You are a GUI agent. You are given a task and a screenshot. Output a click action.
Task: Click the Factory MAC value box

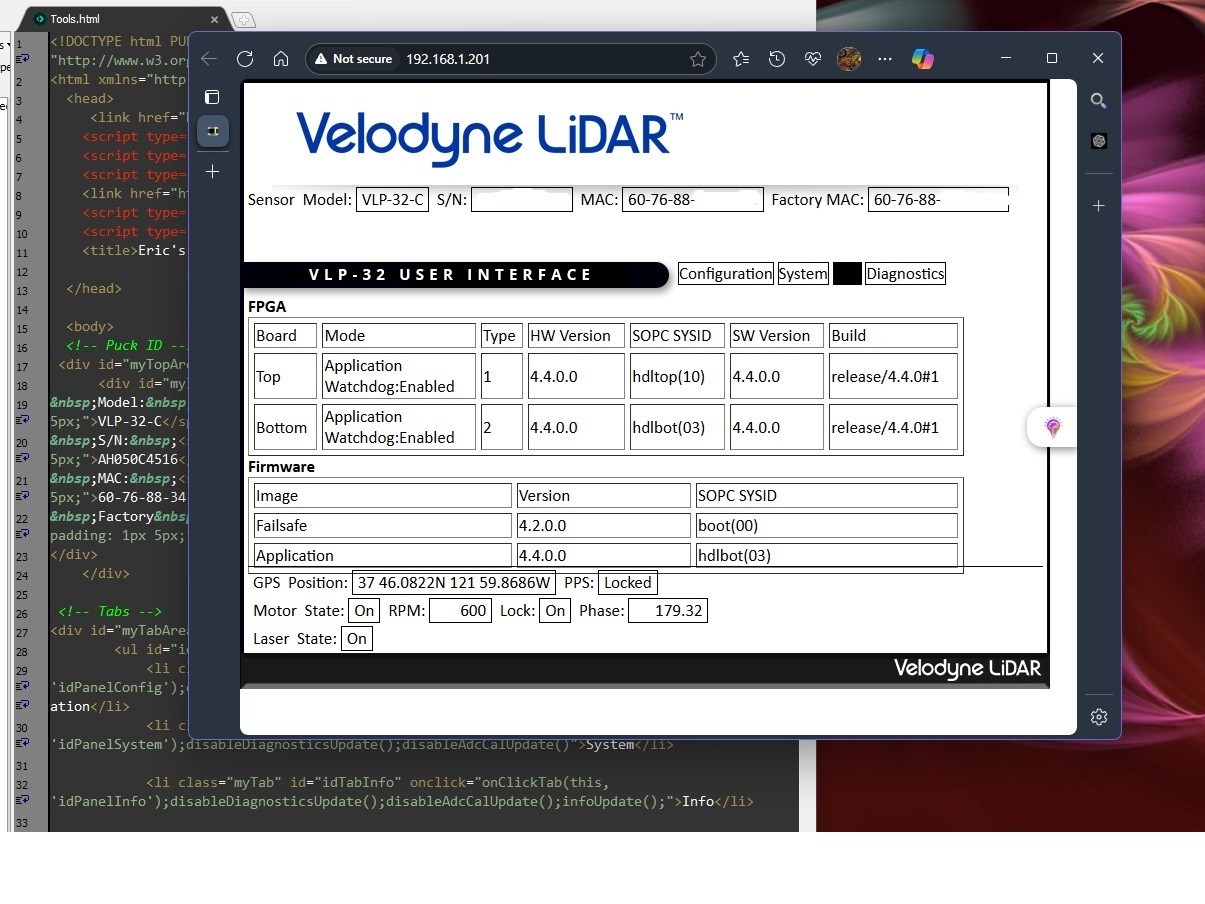pyautogui.click(x=938, y=199)
